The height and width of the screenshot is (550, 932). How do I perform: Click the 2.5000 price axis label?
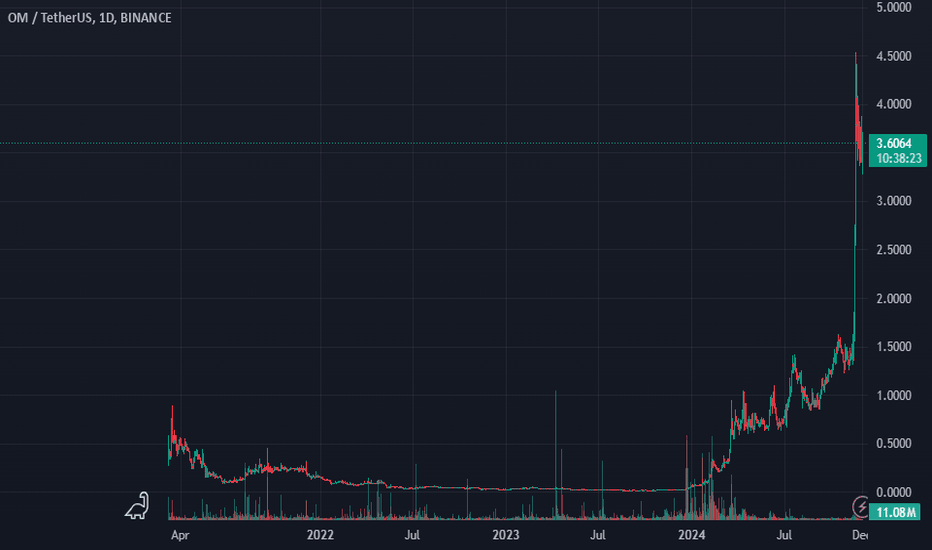click(894, 250)
